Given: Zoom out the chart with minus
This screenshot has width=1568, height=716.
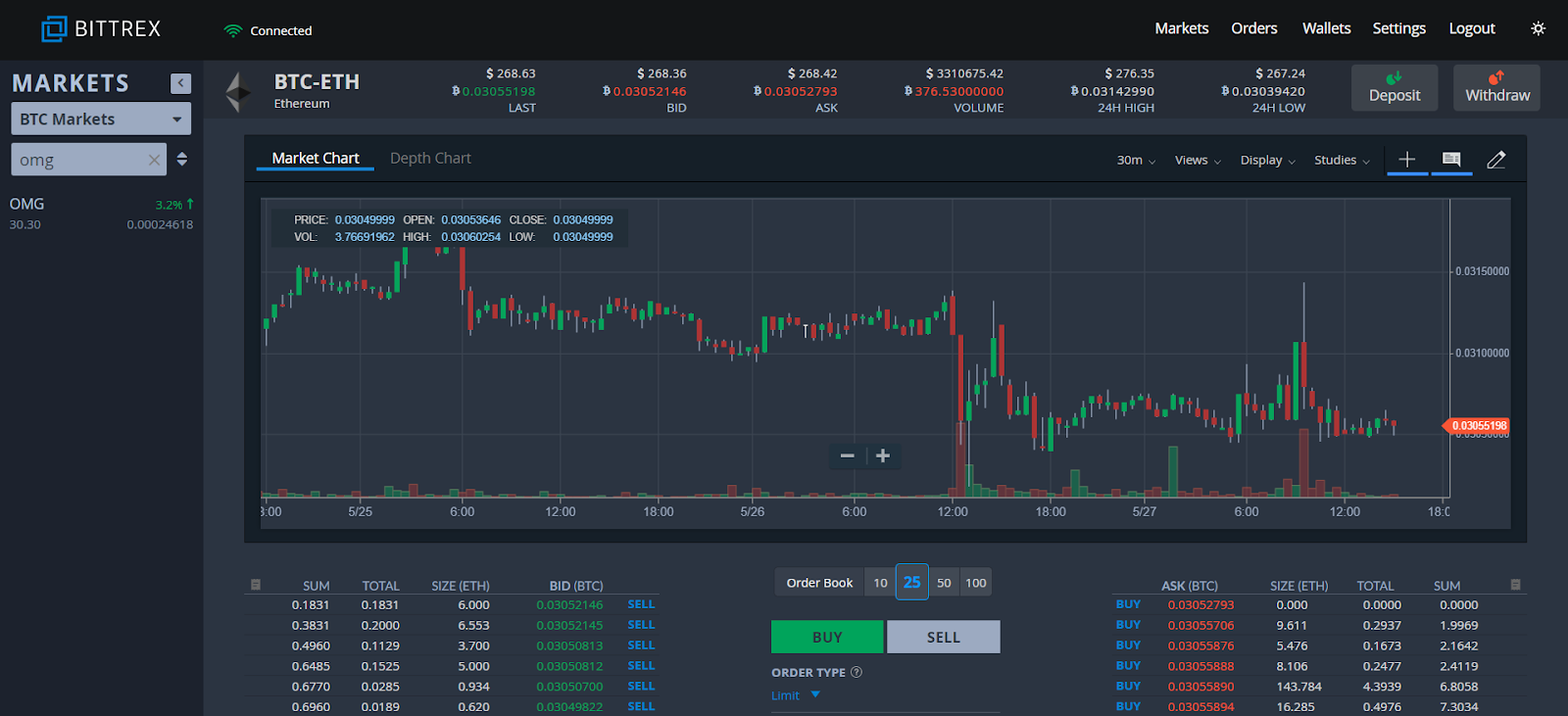Looking at the screenshot, I should pos(848,455).
